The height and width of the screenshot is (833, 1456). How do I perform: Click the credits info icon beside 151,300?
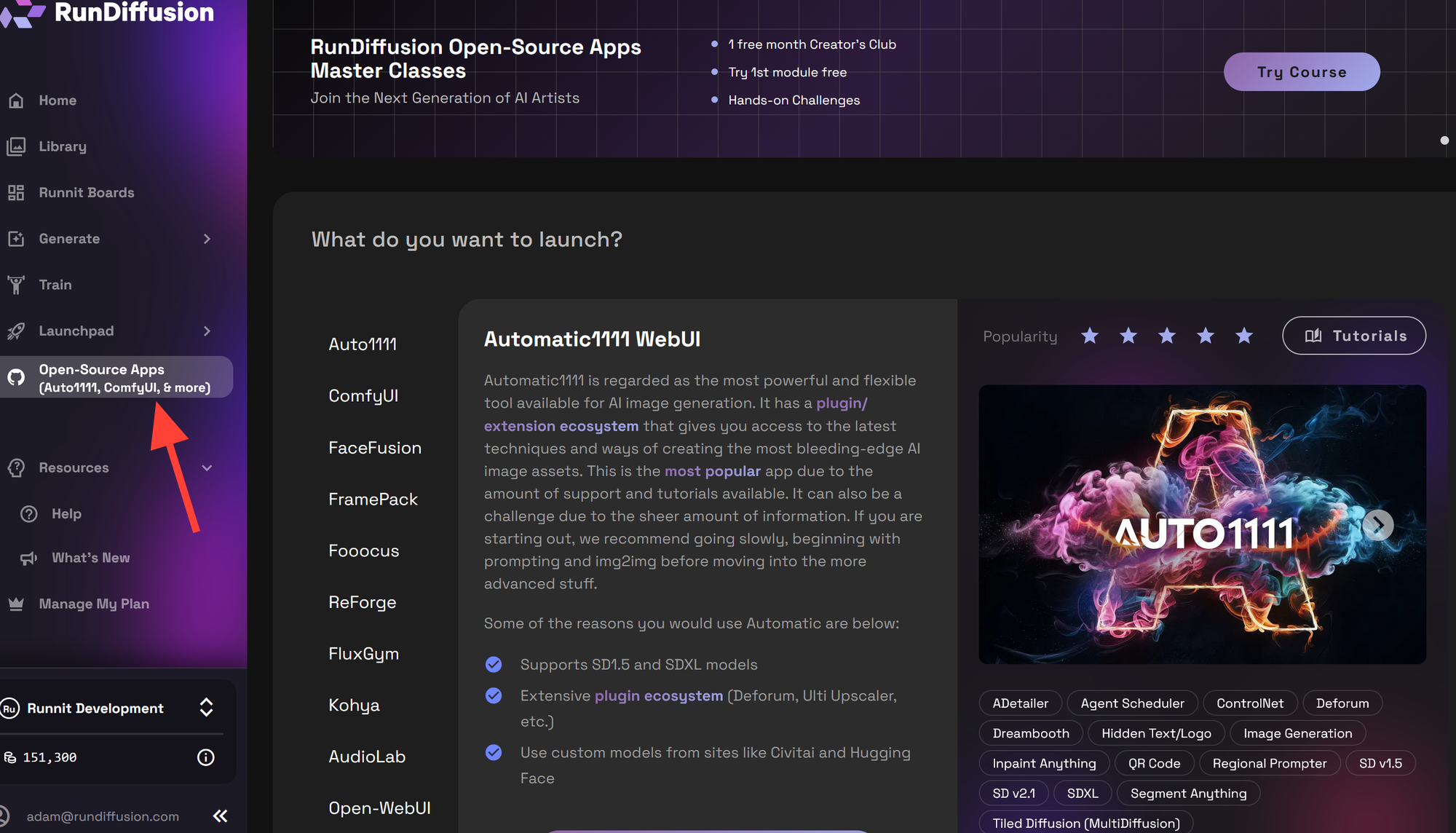click(205, 757)
